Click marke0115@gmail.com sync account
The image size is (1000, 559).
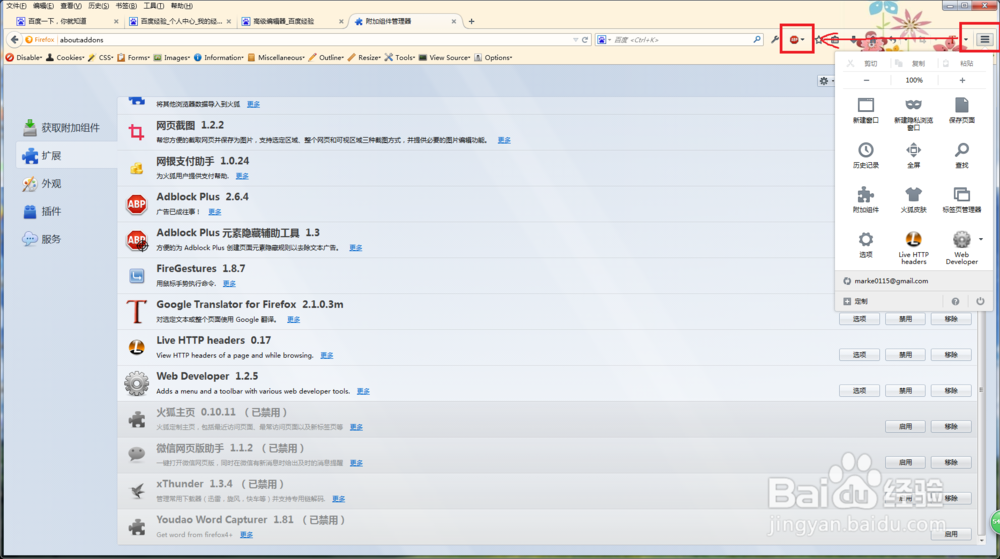tap(885, 281)
